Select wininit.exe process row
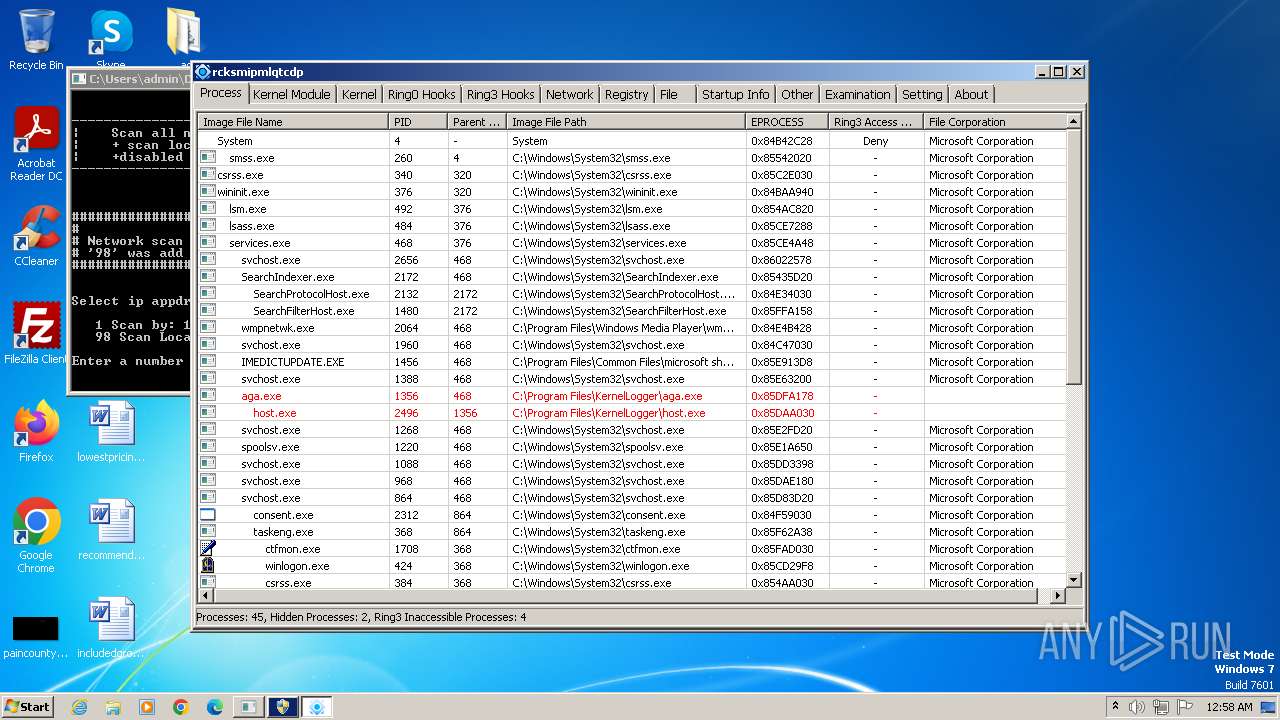The height and width of the screenshot is (720, 1280). 631,192
